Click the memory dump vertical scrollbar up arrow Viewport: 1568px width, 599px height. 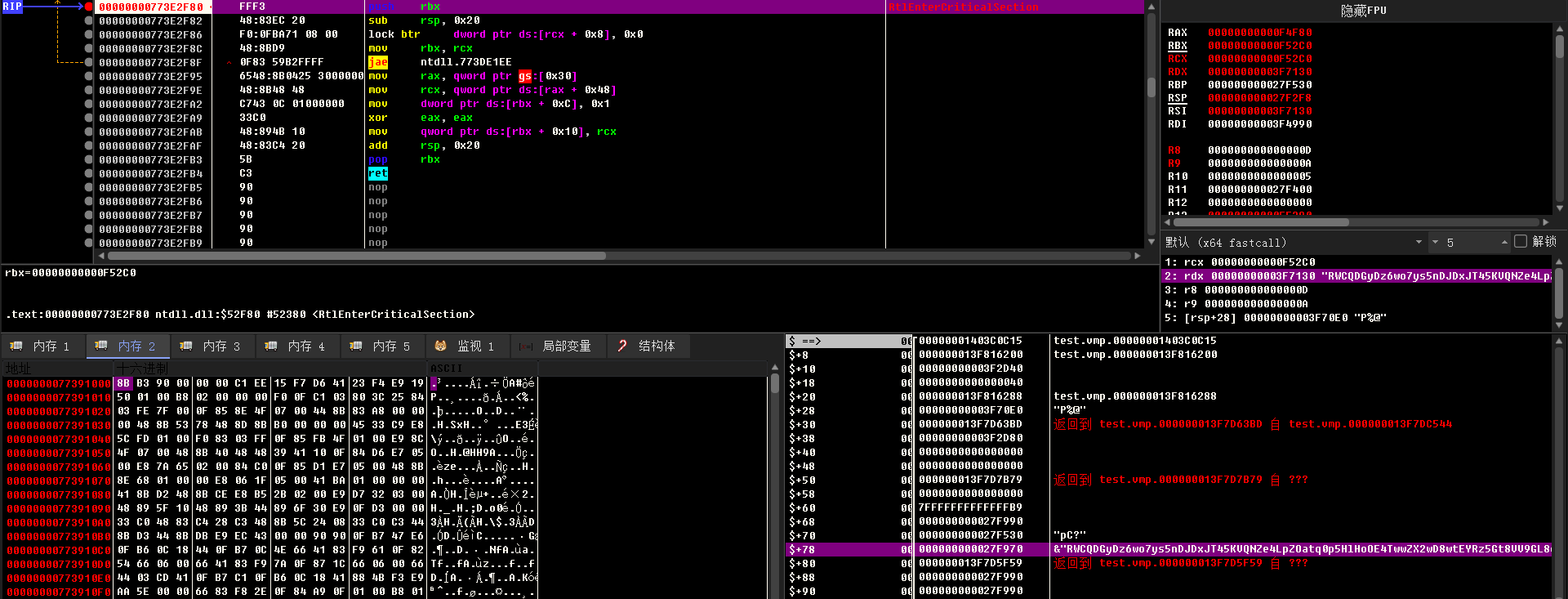click(x=775, y=368)
